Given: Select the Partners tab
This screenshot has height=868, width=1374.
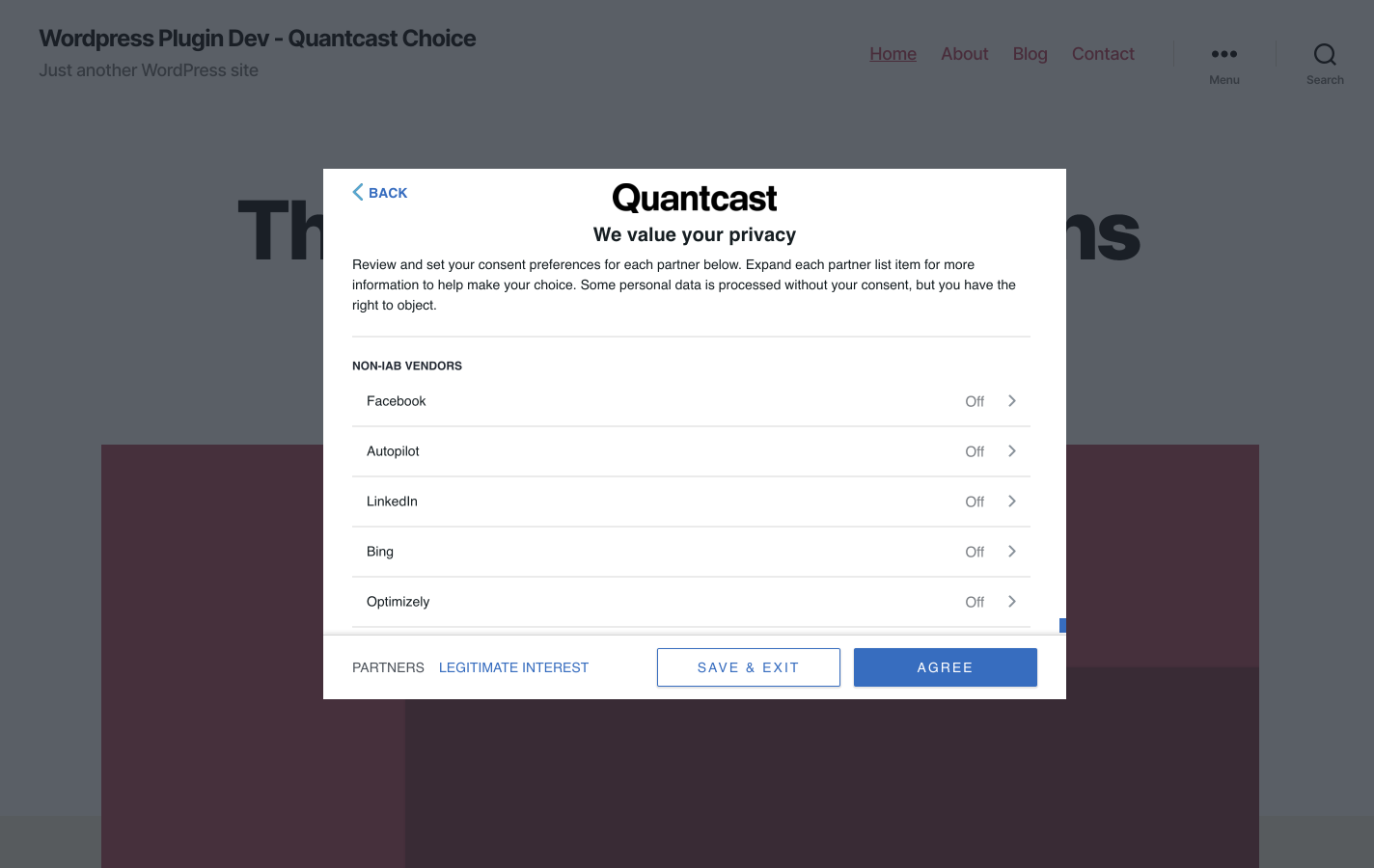Looking at the screenshot, I should [x=388, y=667].
